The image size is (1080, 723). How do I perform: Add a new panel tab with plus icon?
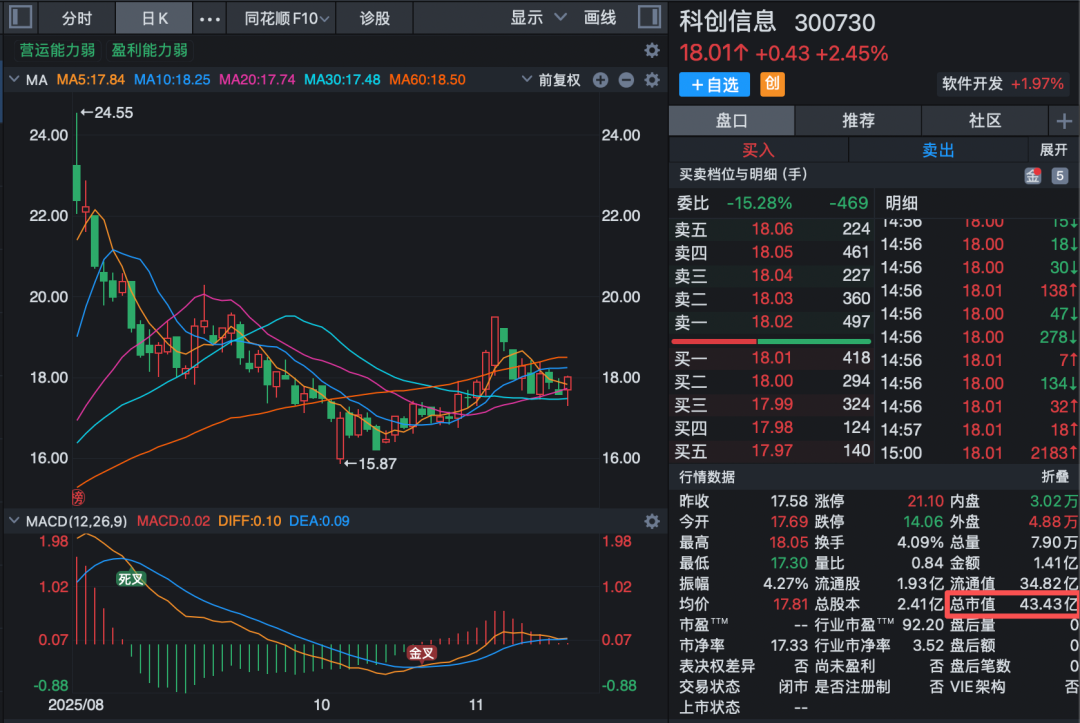(x=1063, y=121)
